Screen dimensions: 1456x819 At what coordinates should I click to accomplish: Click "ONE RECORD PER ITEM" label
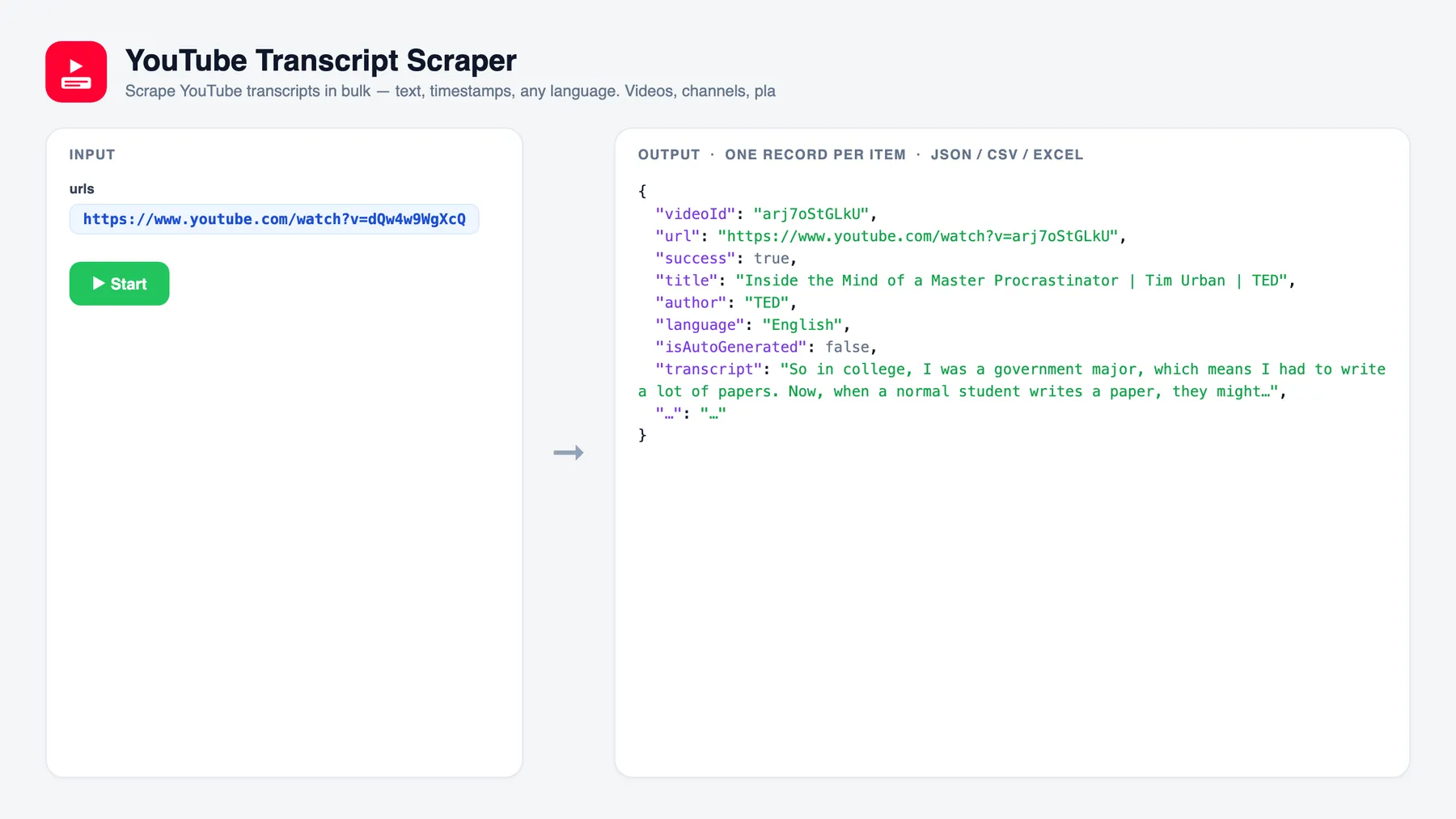tap(815, 154)
